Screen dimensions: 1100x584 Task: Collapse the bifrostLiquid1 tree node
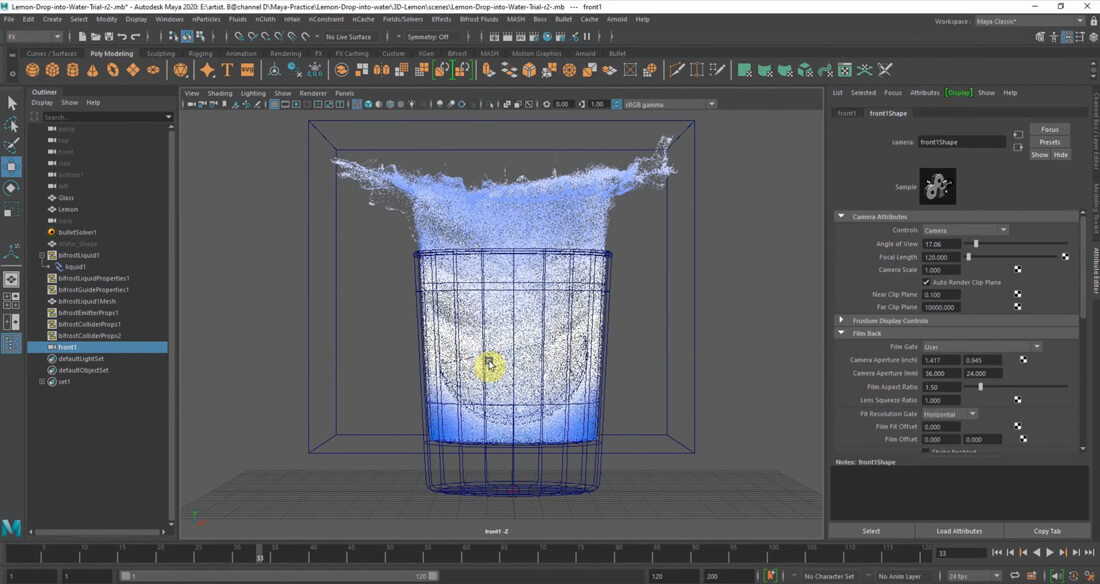pos(41,256)
